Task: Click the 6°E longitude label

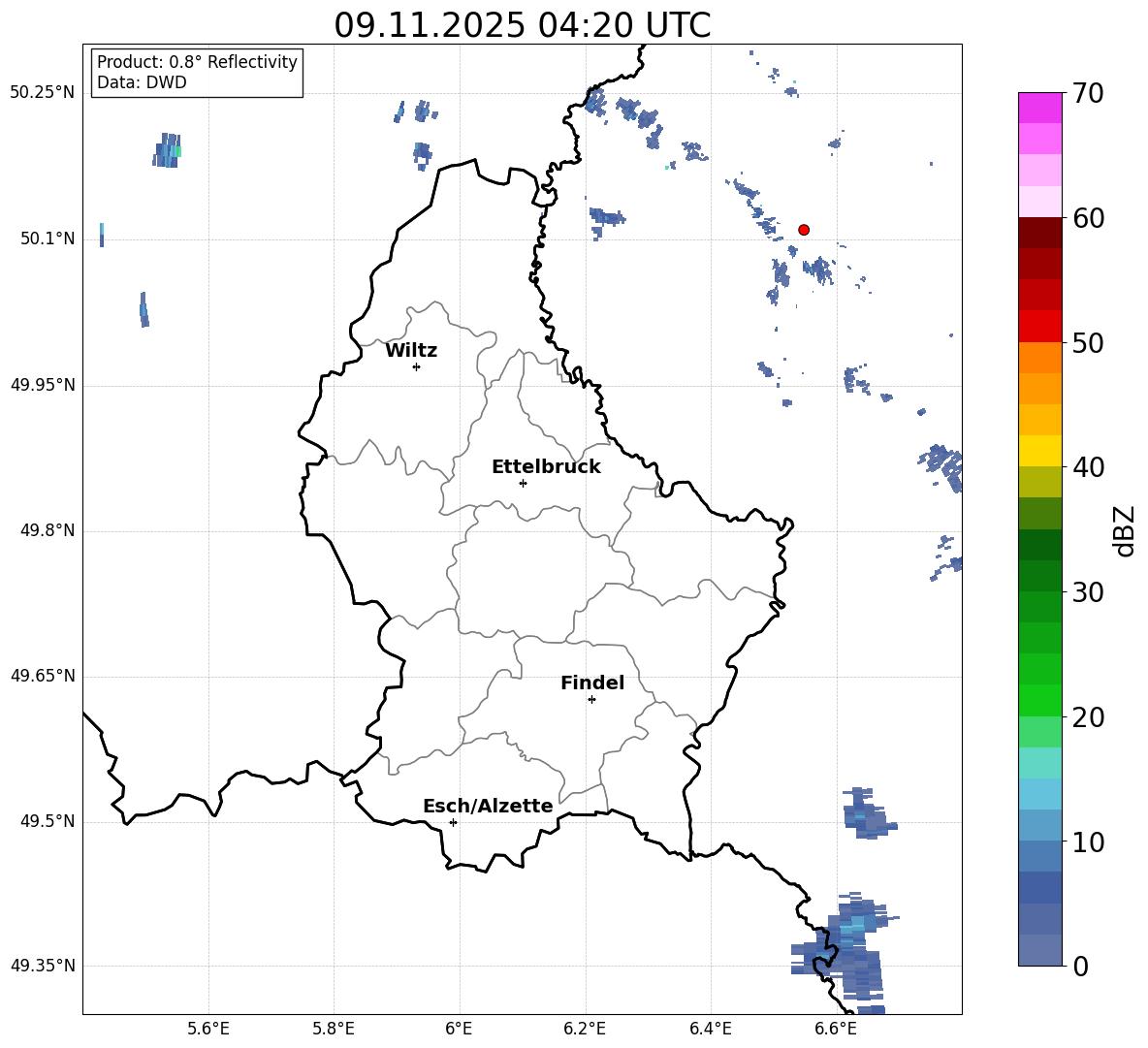Action: click(x=459, y=1029)
